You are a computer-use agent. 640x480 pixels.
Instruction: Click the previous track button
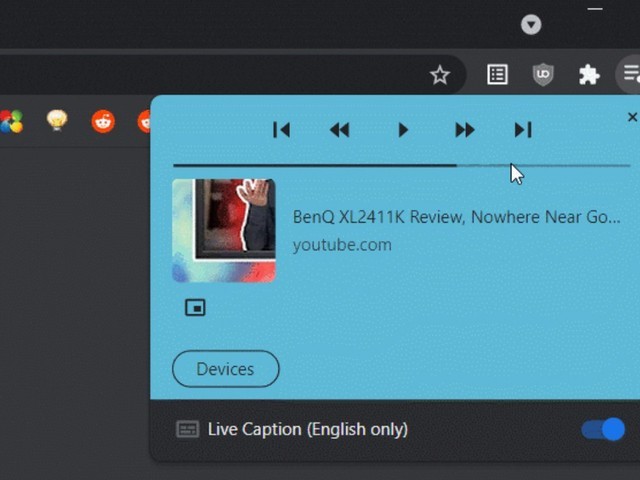(x=281, y=130)
